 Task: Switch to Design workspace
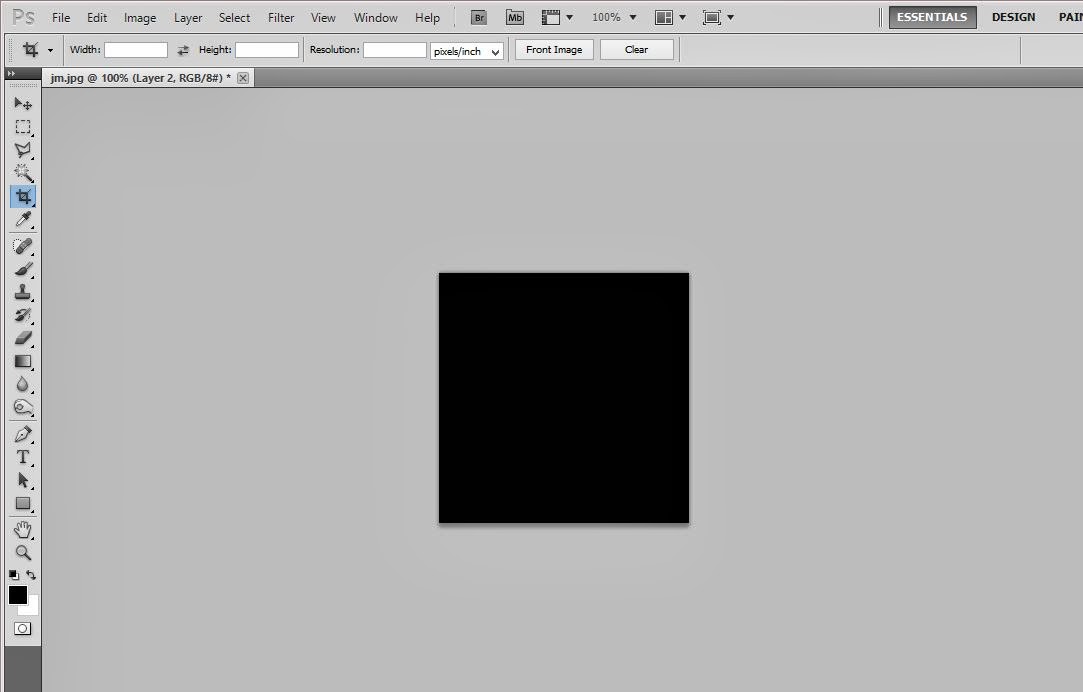[1013, 17]
